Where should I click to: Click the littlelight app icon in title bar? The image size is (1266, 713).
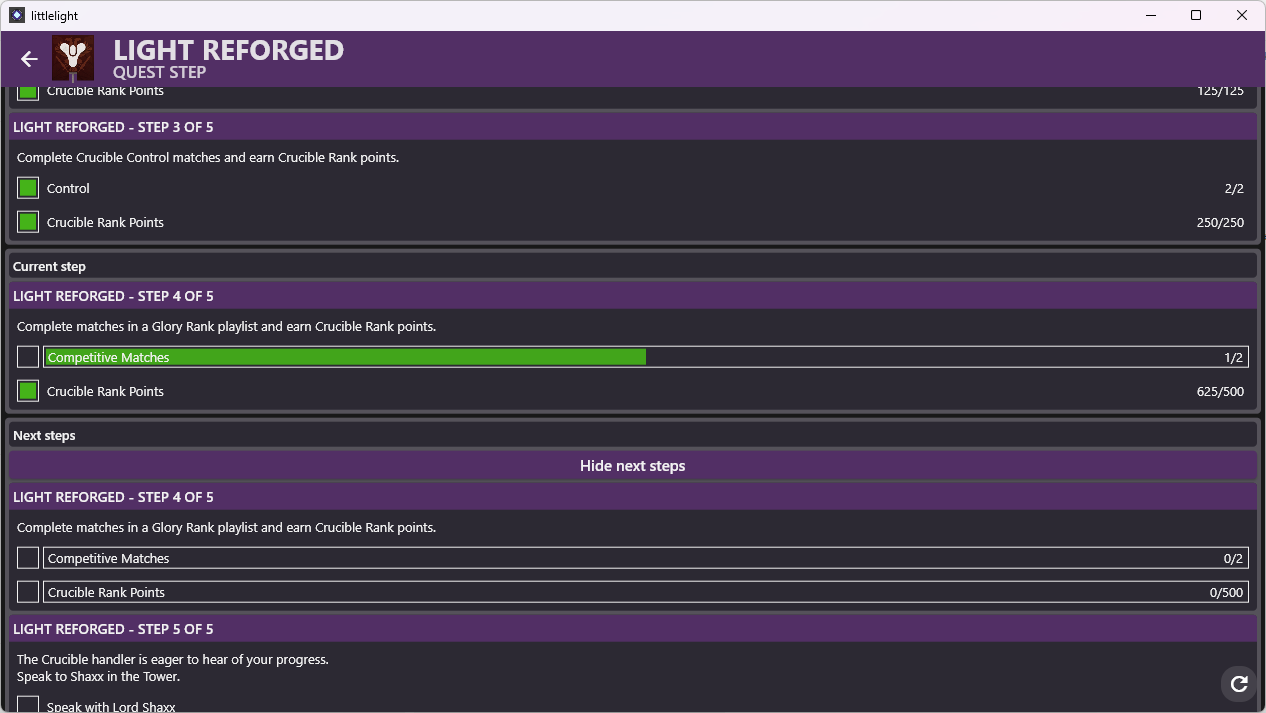point(17,15)
